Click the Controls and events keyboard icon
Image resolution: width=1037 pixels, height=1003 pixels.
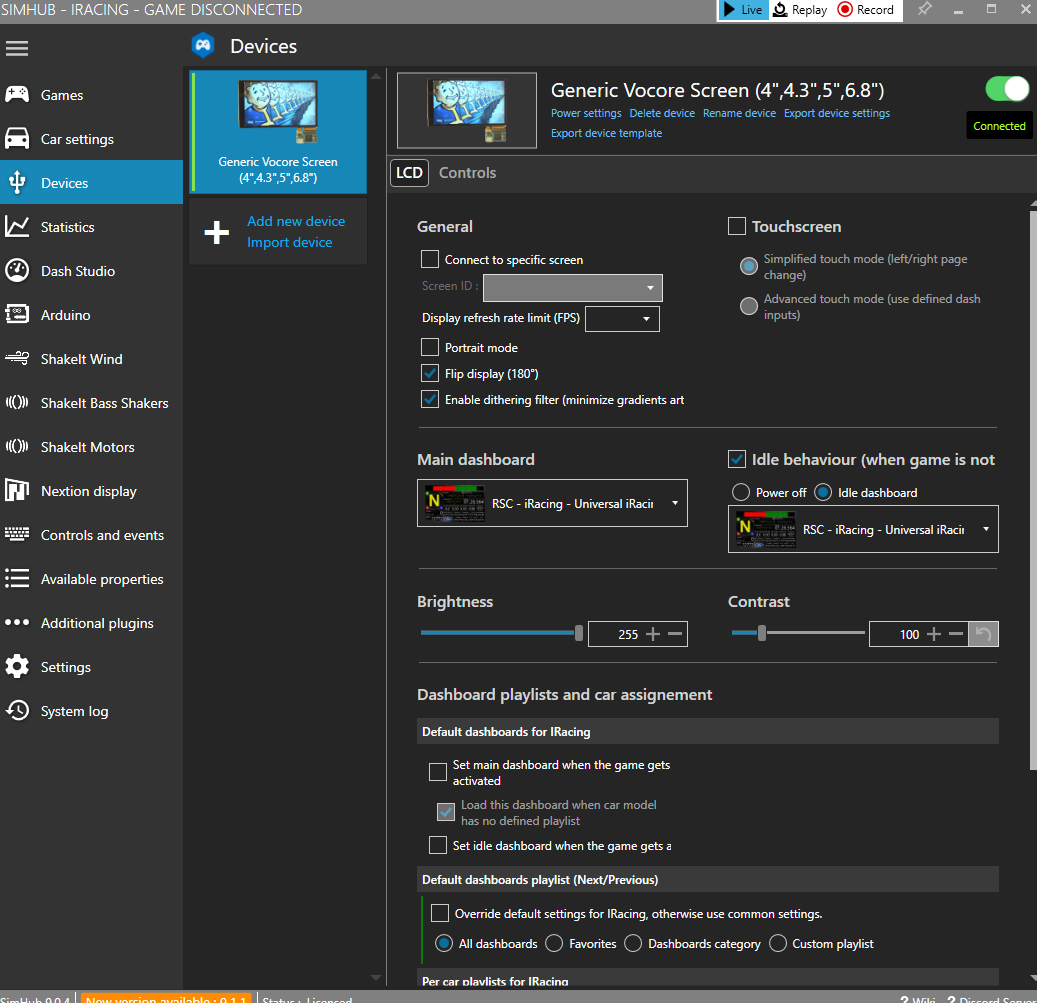pos(17,534)
